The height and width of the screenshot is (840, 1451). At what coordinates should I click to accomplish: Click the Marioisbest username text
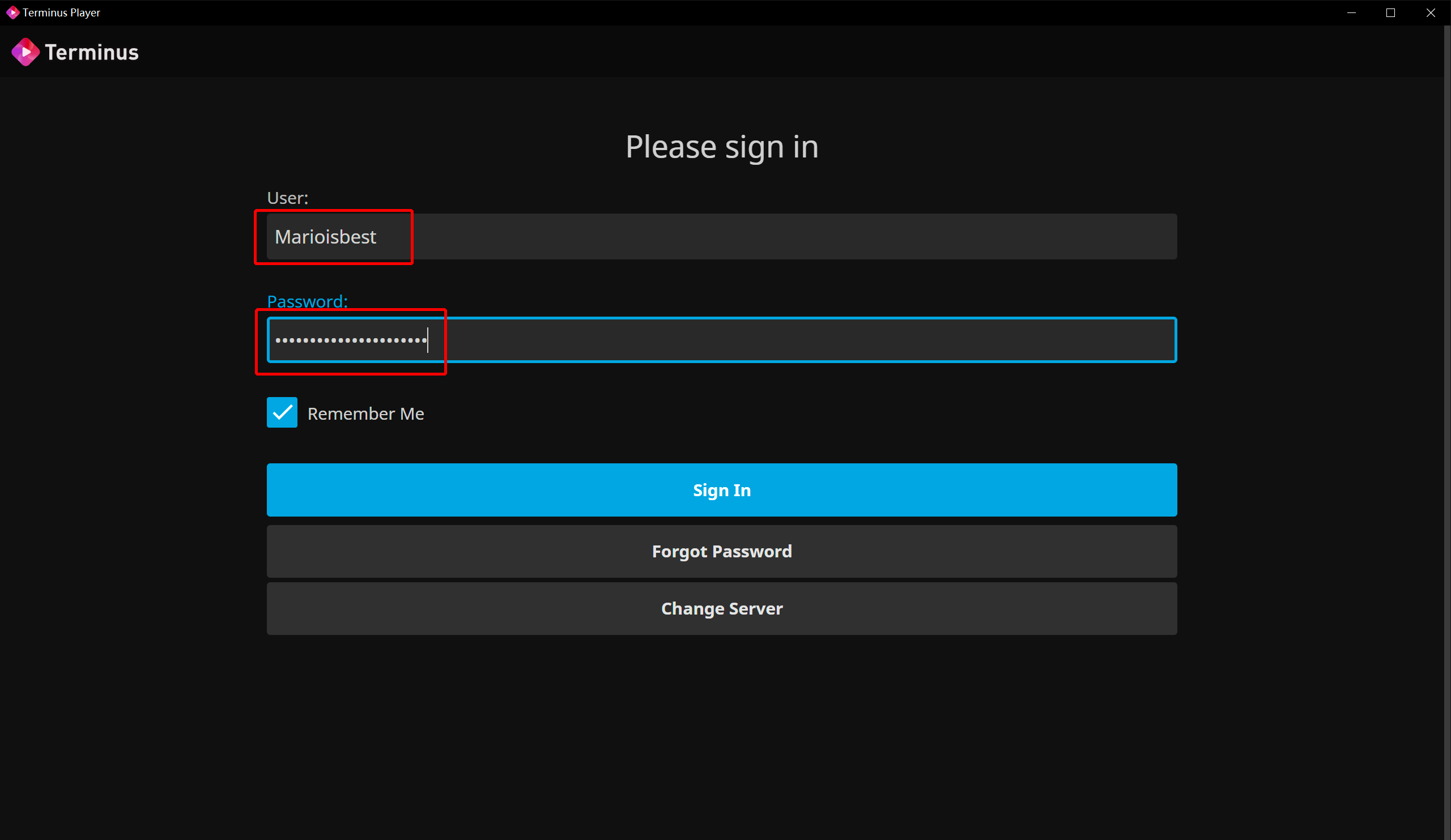pos(325,237)
